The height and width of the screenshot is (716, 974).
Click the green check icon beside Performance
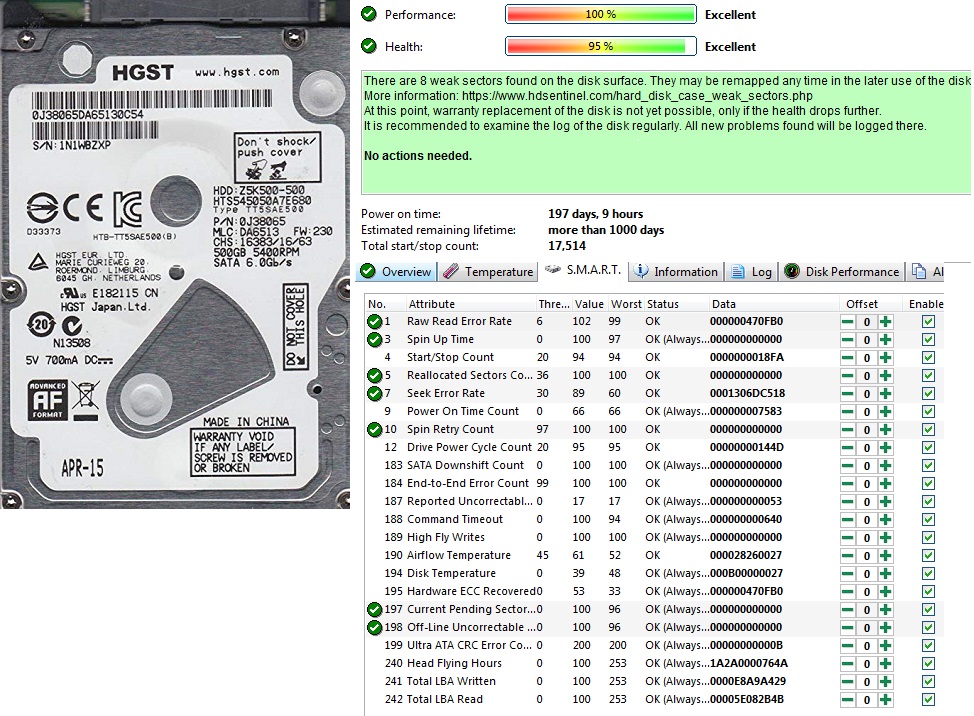[x=369, y=14]
